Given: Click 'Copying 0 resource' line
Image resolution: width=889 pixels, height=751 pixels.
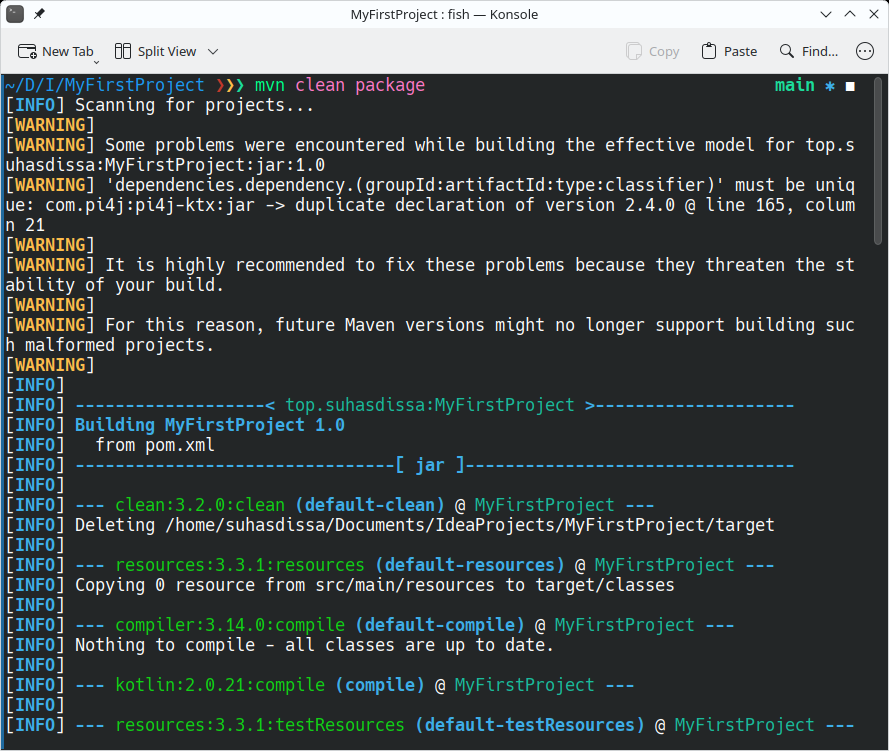Looking at the screenshot, I should 375,585.
